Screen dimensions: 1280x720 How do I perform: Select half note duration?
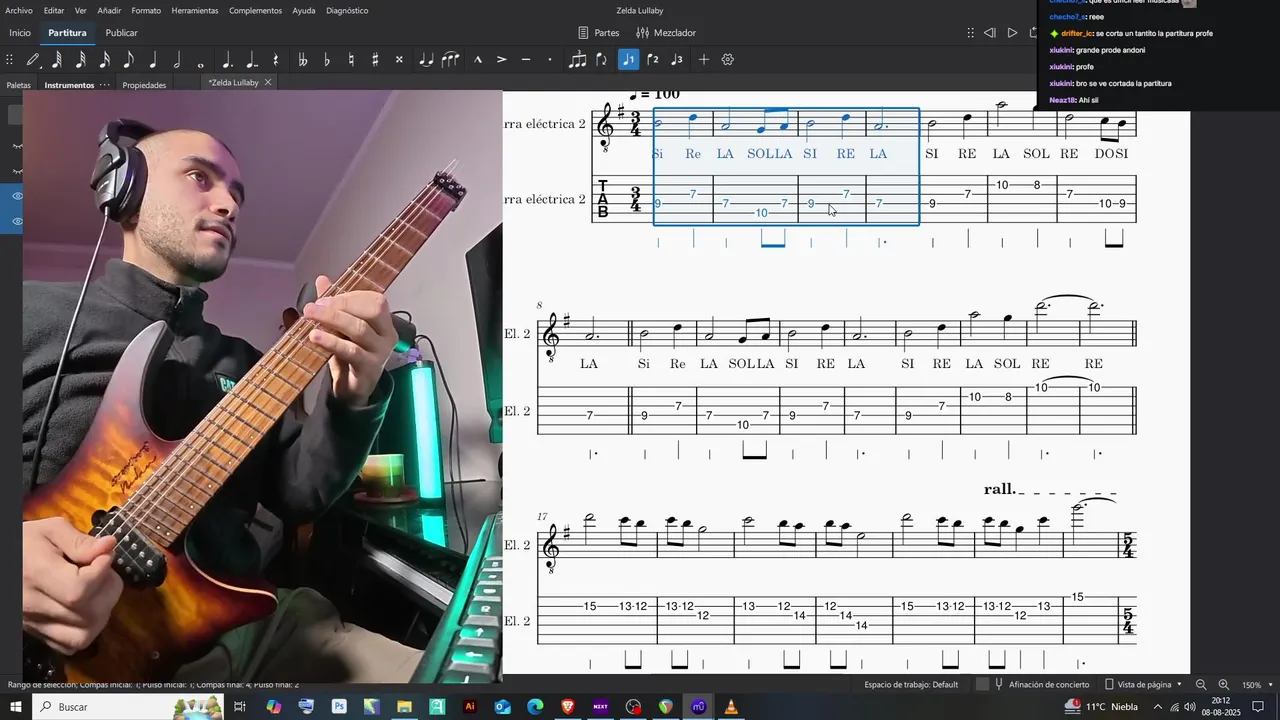[x=177, y=60]
